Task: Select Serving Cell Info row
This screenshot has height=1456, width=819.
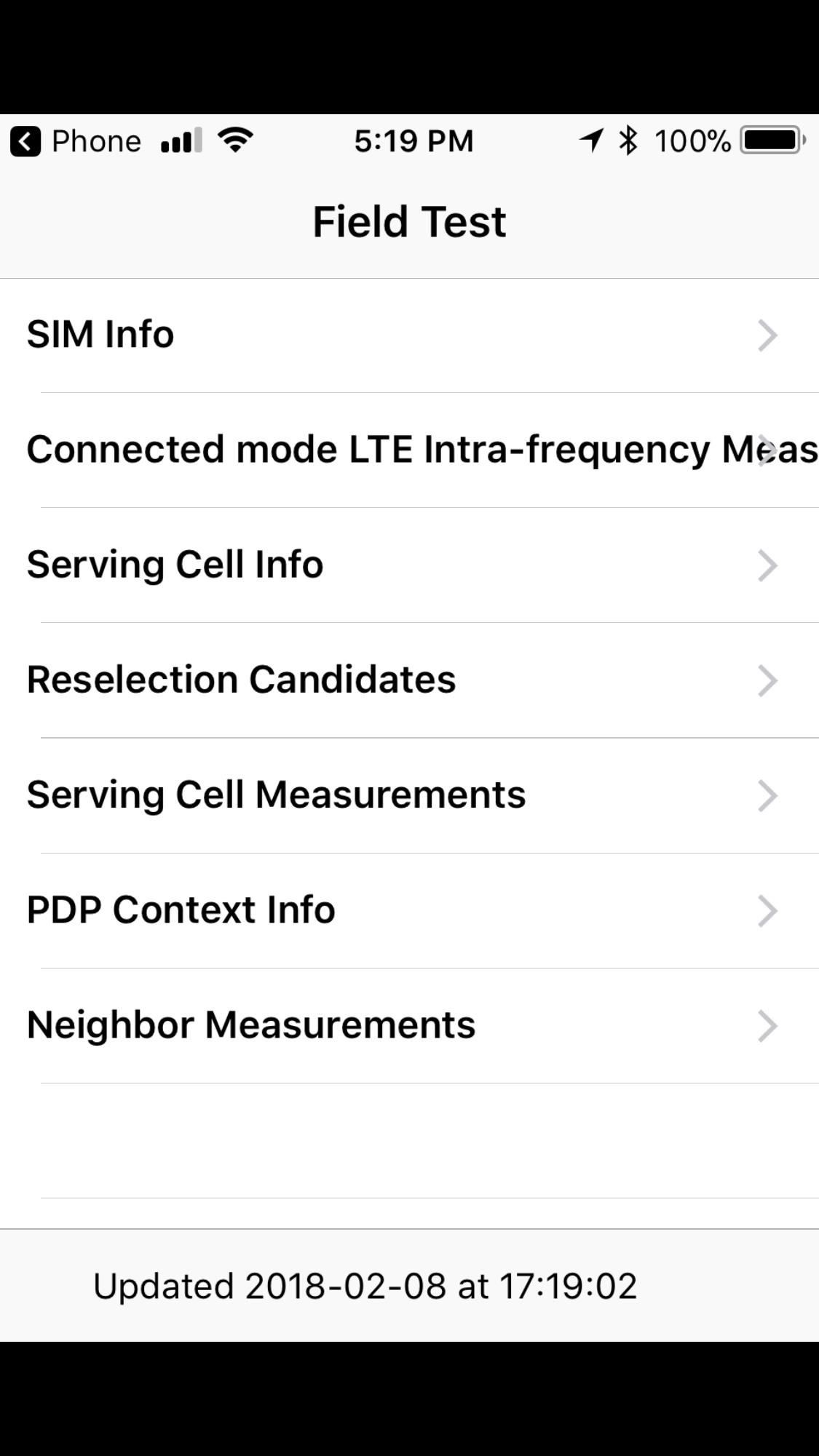Action: point(175,565)
